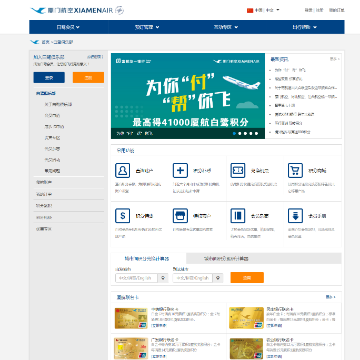360x360 pixels.
Task: Open the more link in the news panel
Action: pos(334,59)
